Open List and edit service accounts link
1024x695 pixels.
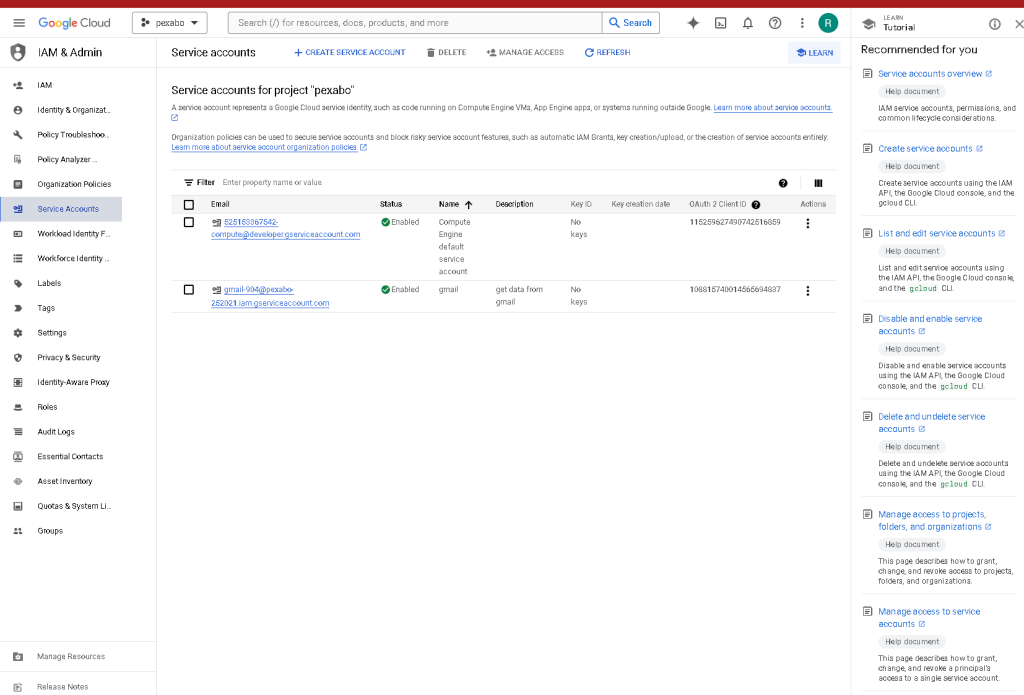pos(941,233)
